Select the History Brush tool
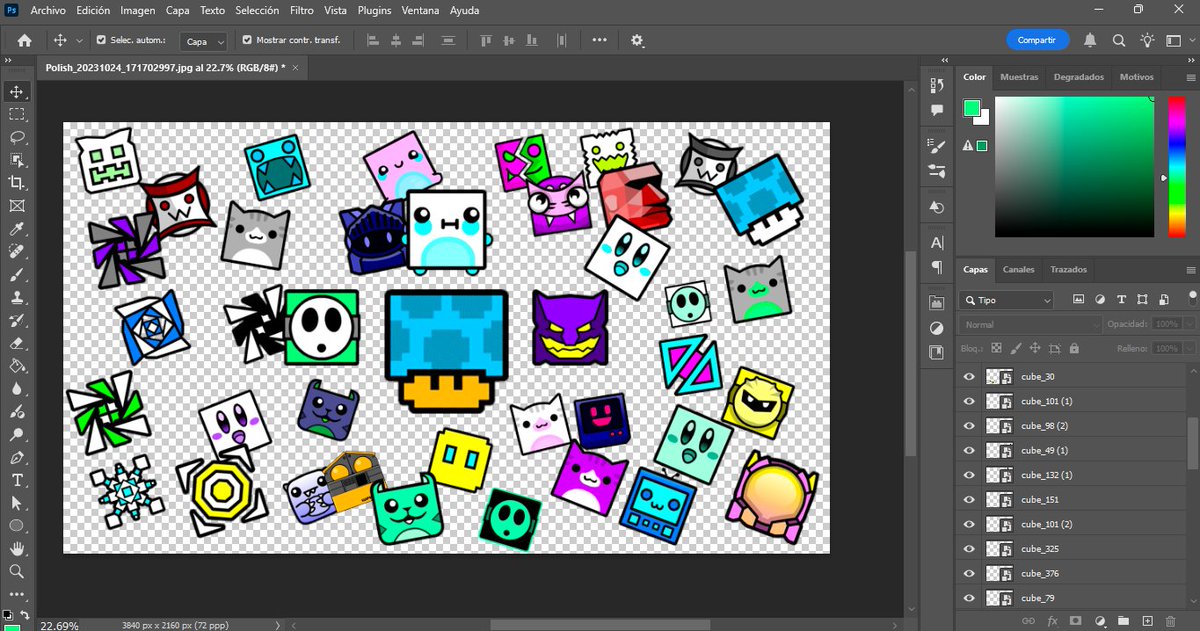This screenshot has width=1200, height=631. coord(16,320)
